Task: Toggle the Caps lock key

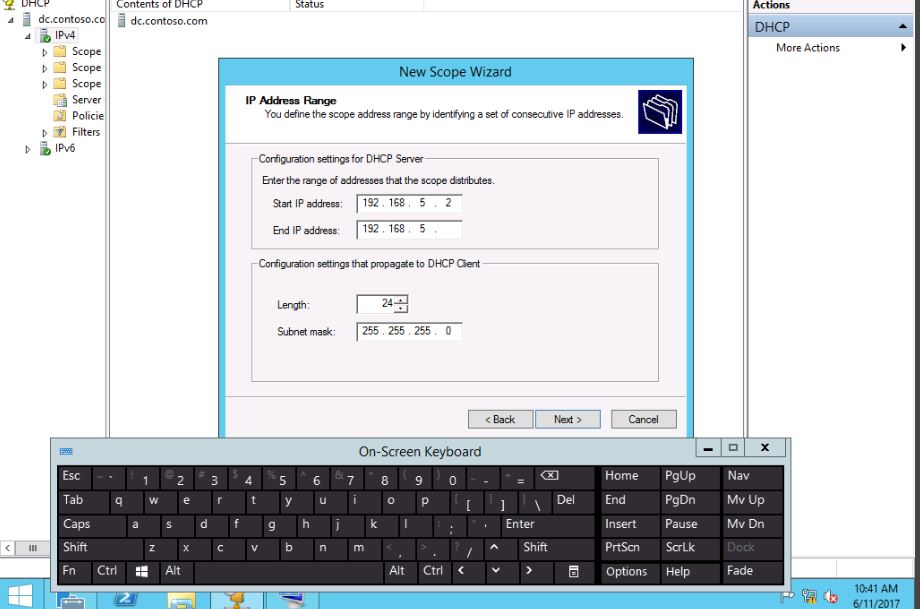Action: point(77,524)
